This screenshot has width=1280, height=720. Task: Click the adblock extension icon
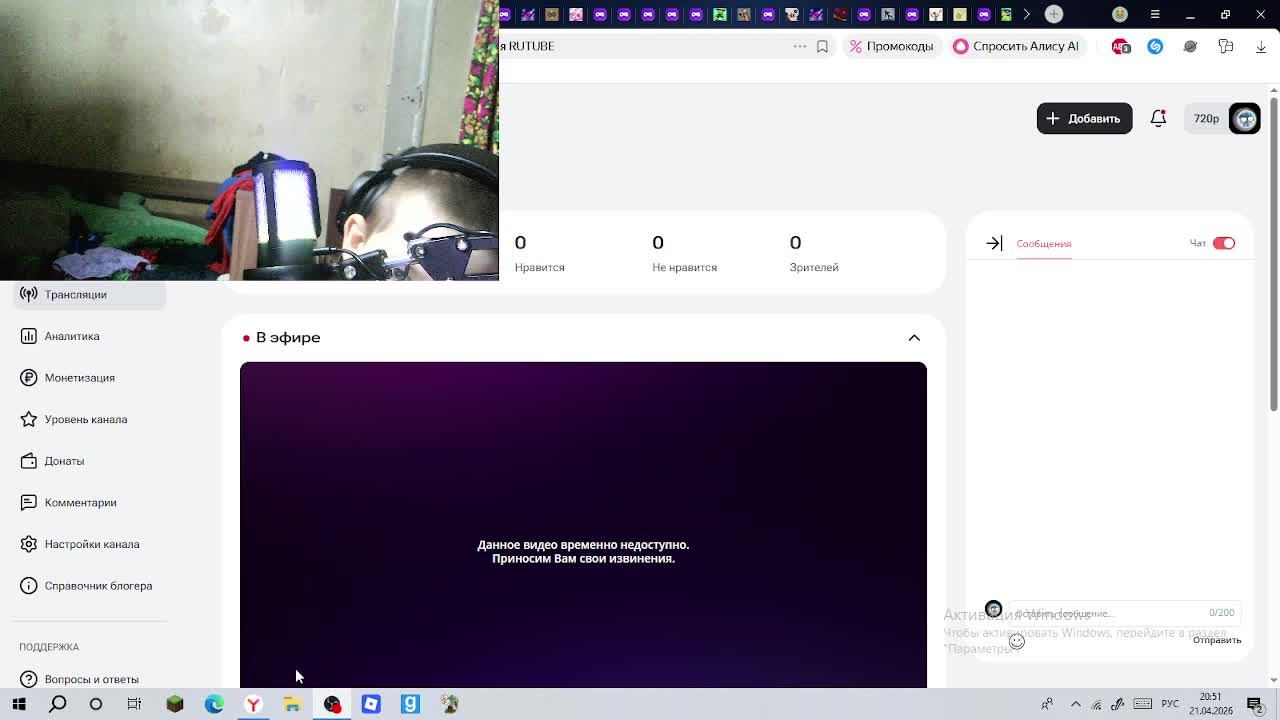[x=1121, y=46]
